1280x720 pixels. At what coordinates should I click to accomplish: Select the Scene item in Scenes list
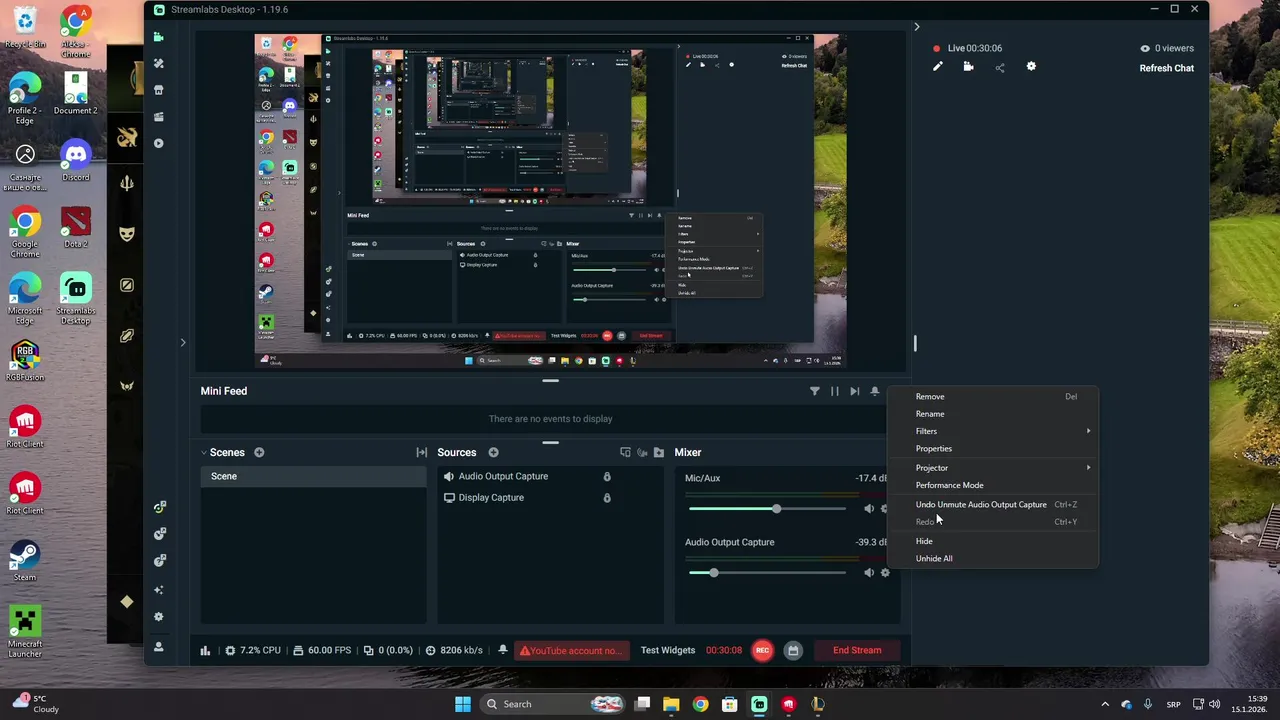click(x=313, y=477)
